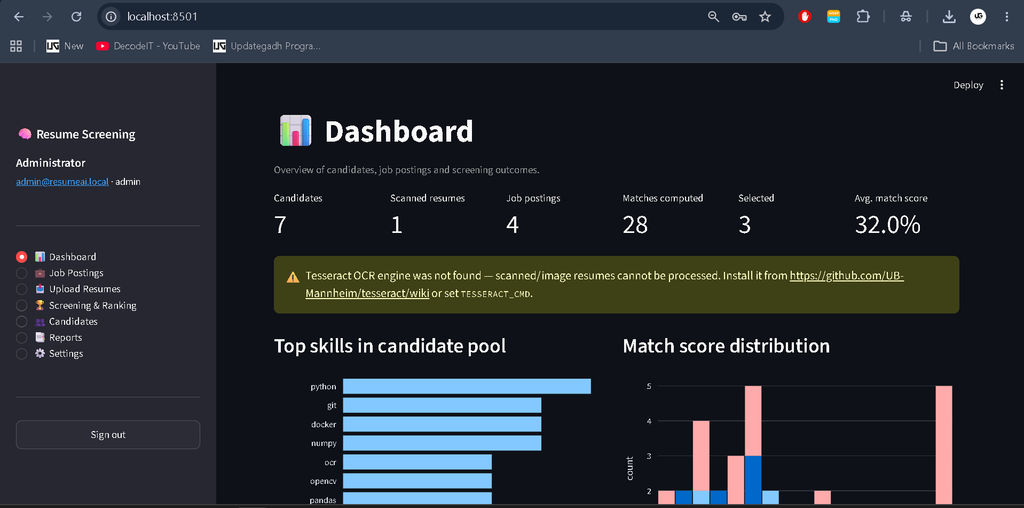
Task: Click the Sign out button
Action: [108, 435]
